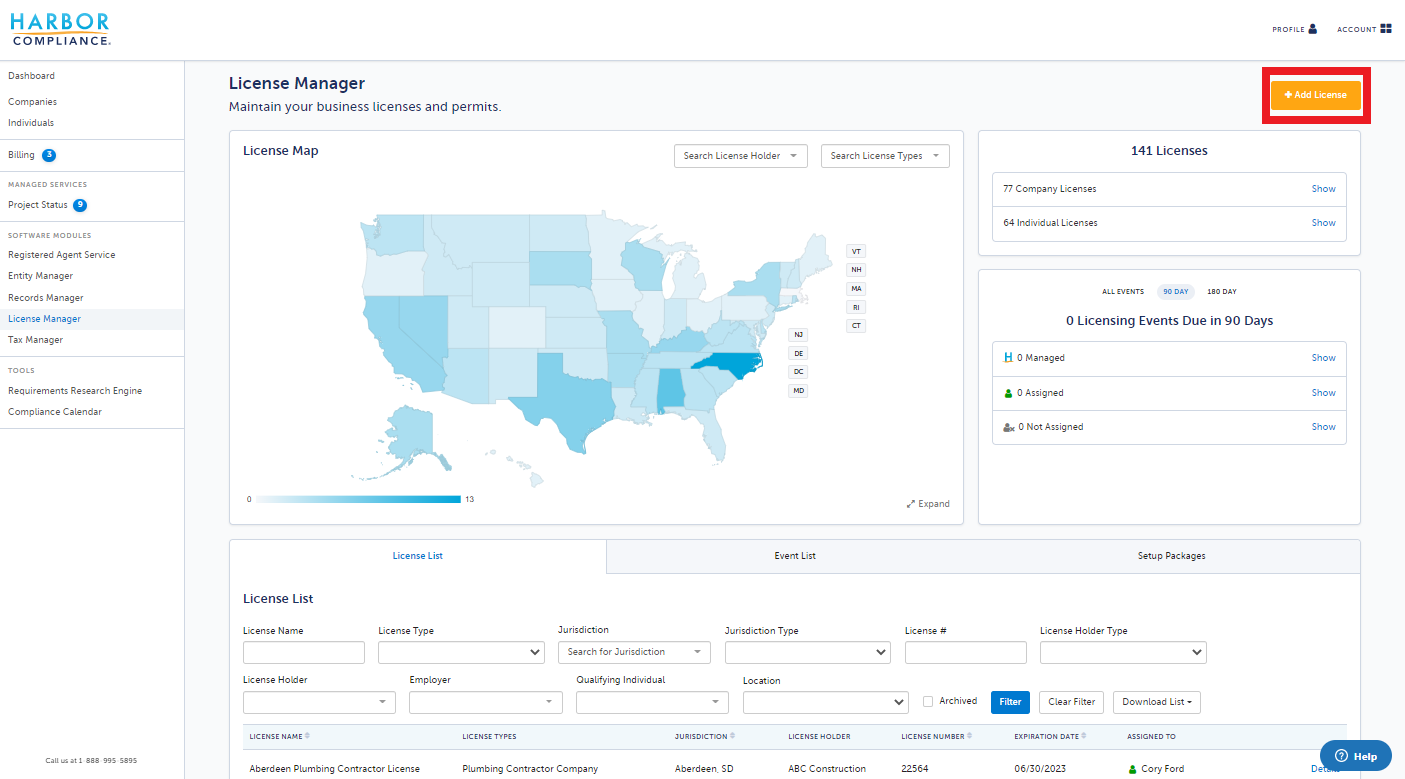The height and width of the screenshot is (779, 1405).
Task: Click the Expand map link
Action: (928, 504)
